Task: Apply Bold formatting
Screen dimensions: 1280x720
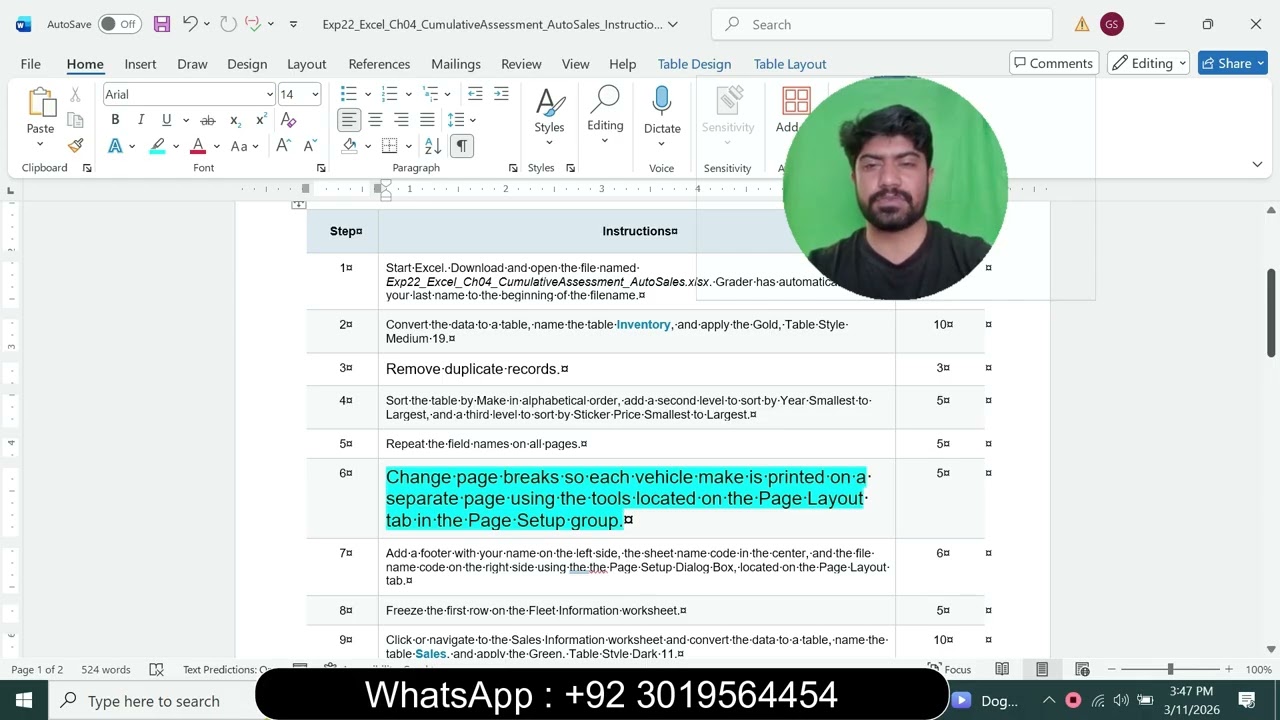Action: (x=115, y=120)
